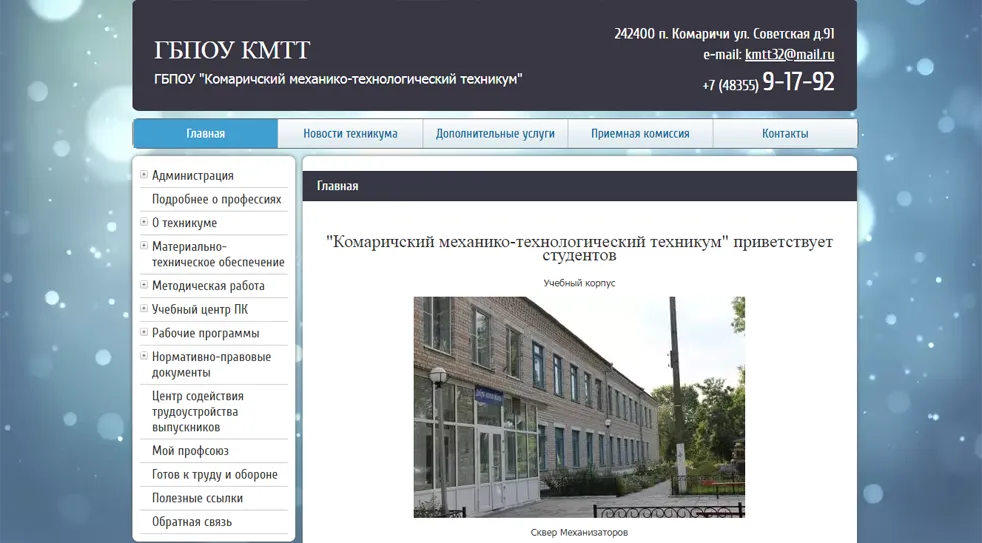The height and width of the screenshot is (543, 982).
Task: Expand the Методическая работа plus icon
Action: click(144, 285)
